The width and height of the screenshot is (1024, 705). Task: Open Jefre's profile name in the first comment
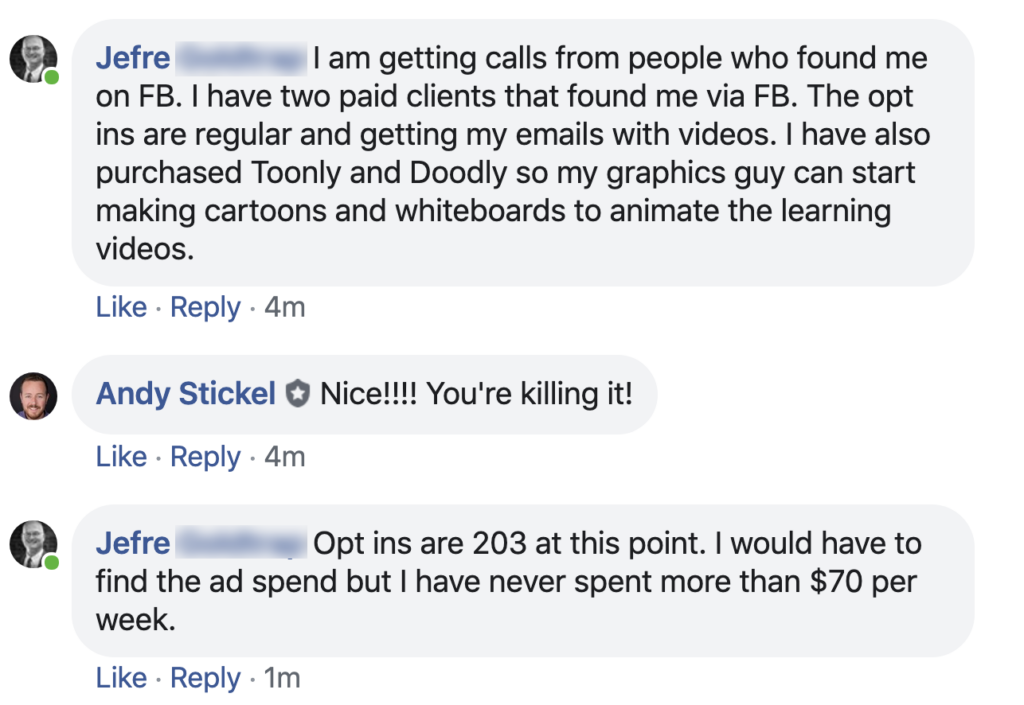pyautogui.click(x=133, y=59)
